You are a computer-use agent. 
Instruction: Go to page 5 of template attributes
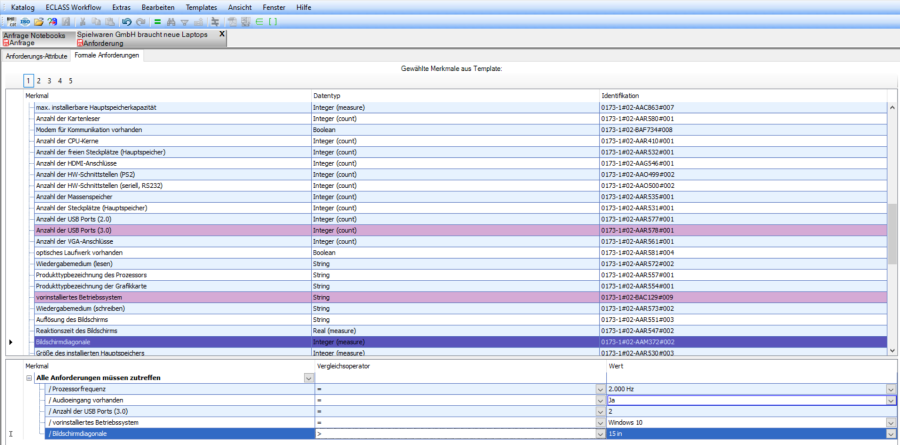point(70,80)
